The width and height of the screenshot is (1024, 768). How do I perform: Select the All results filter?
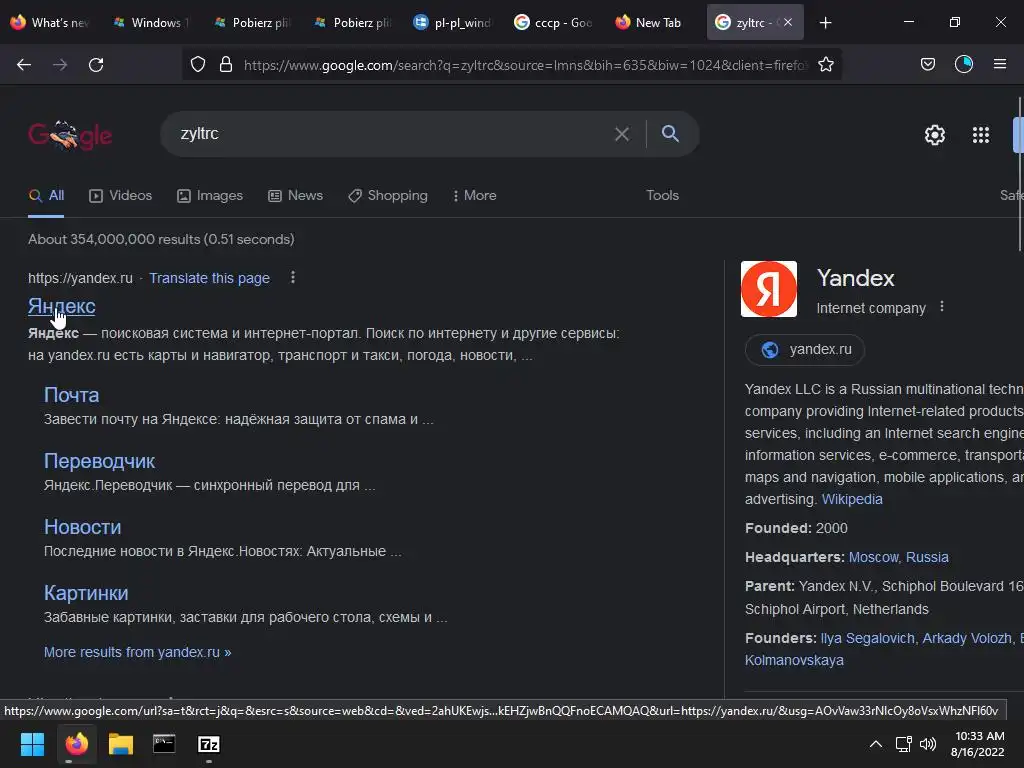[46, 195]
